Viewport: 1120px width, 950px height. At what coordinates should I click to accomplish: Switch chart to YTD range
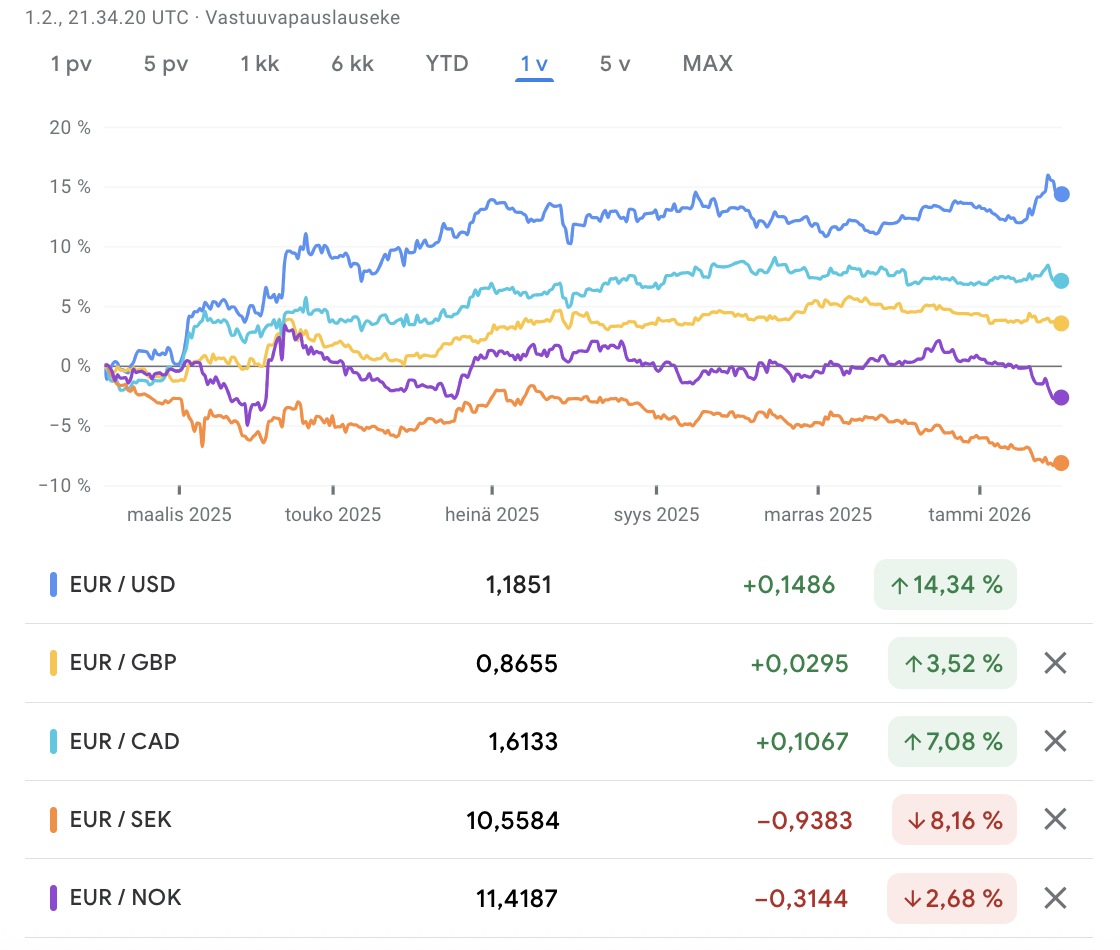pyautogui.click(x=447, y=64)
